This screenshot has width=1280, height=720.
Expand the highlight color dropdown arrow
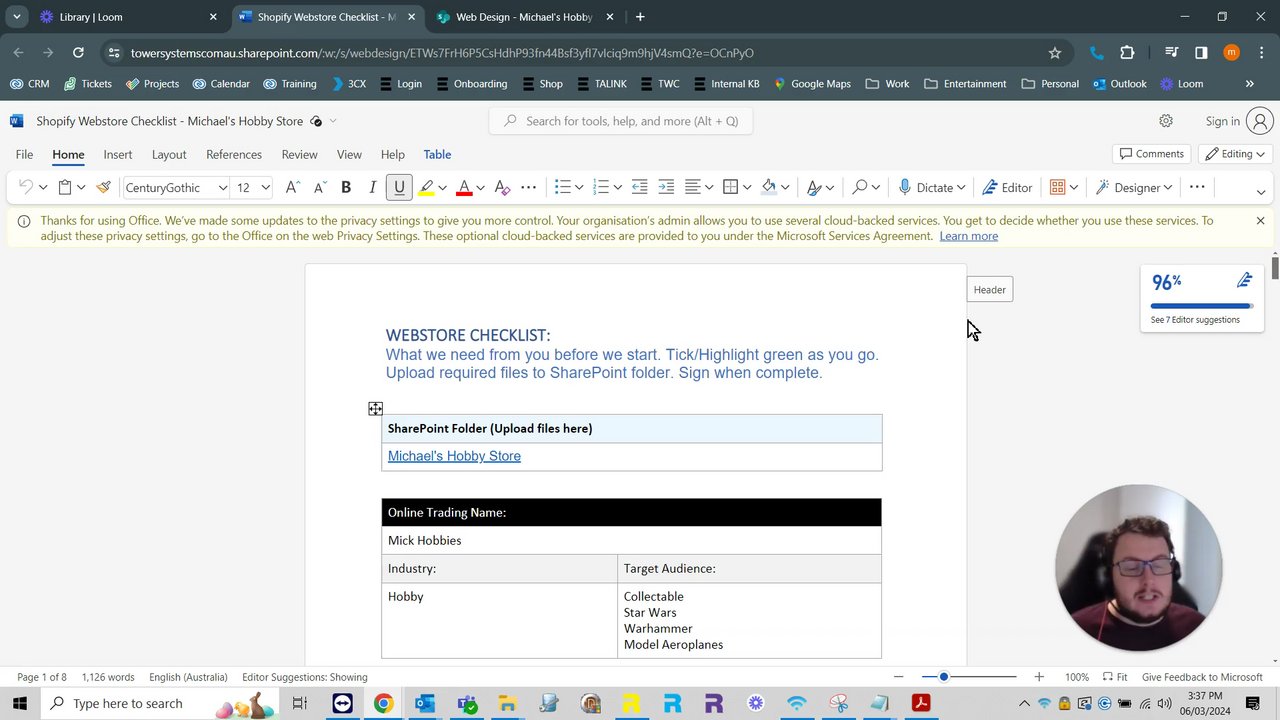click(442, 188)
